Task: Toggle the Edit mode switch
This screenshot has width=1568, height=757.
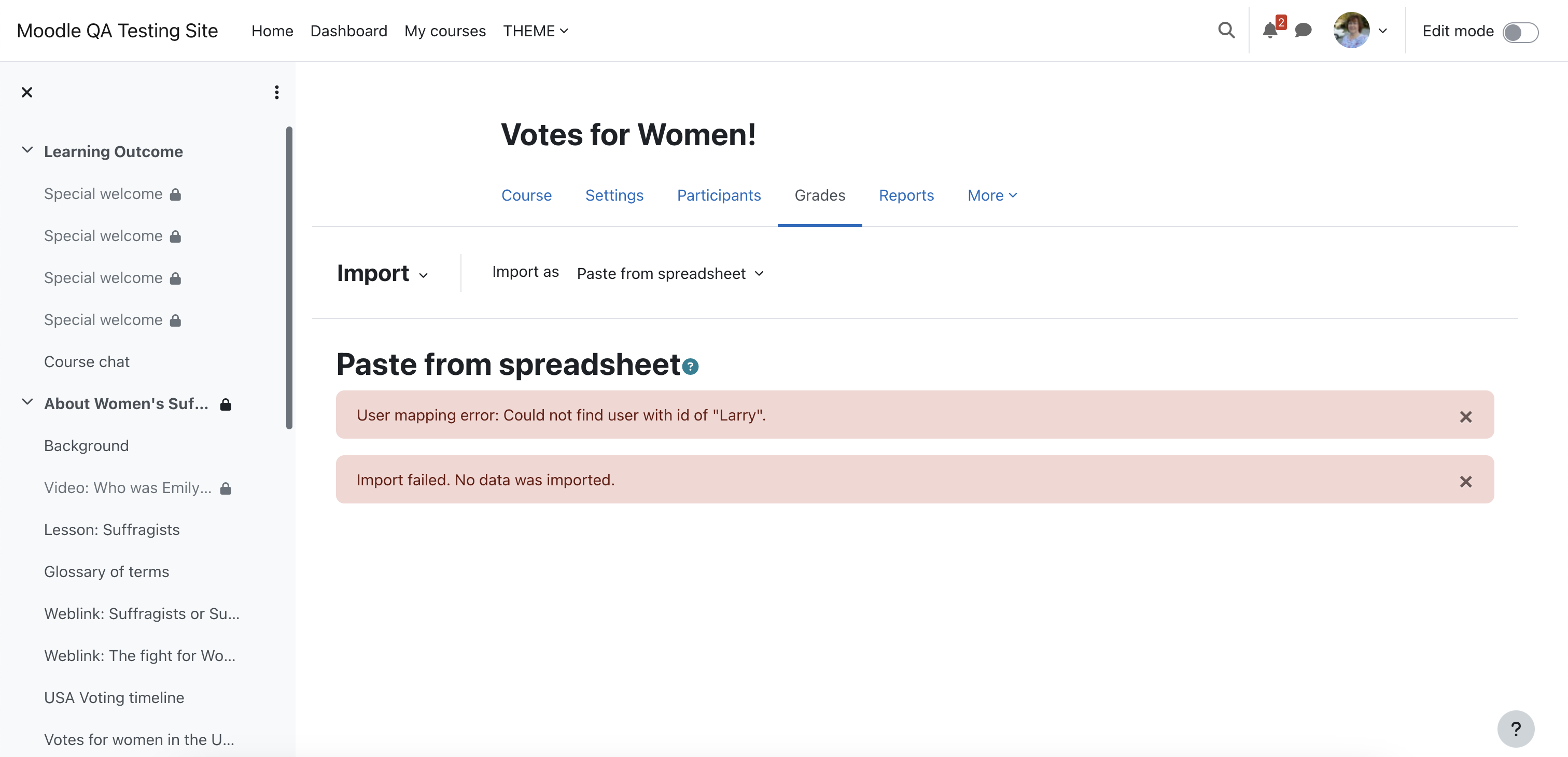Action: pos(1520,32)
